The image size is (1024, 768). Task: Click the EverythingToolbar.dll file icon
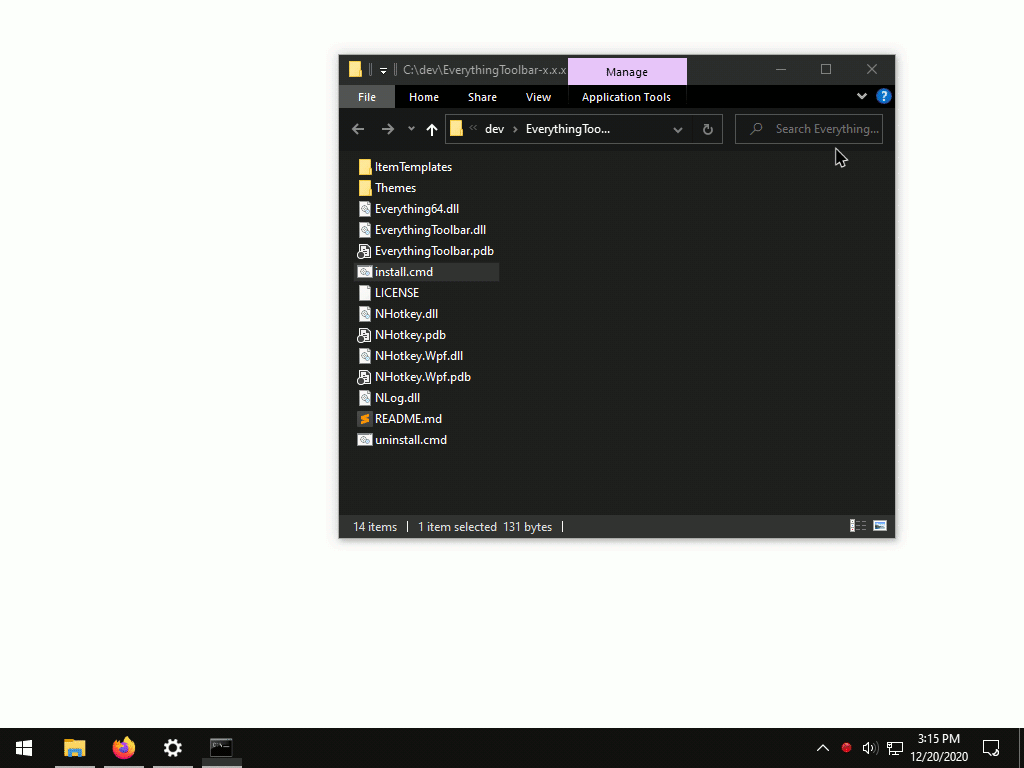(365, 230)
